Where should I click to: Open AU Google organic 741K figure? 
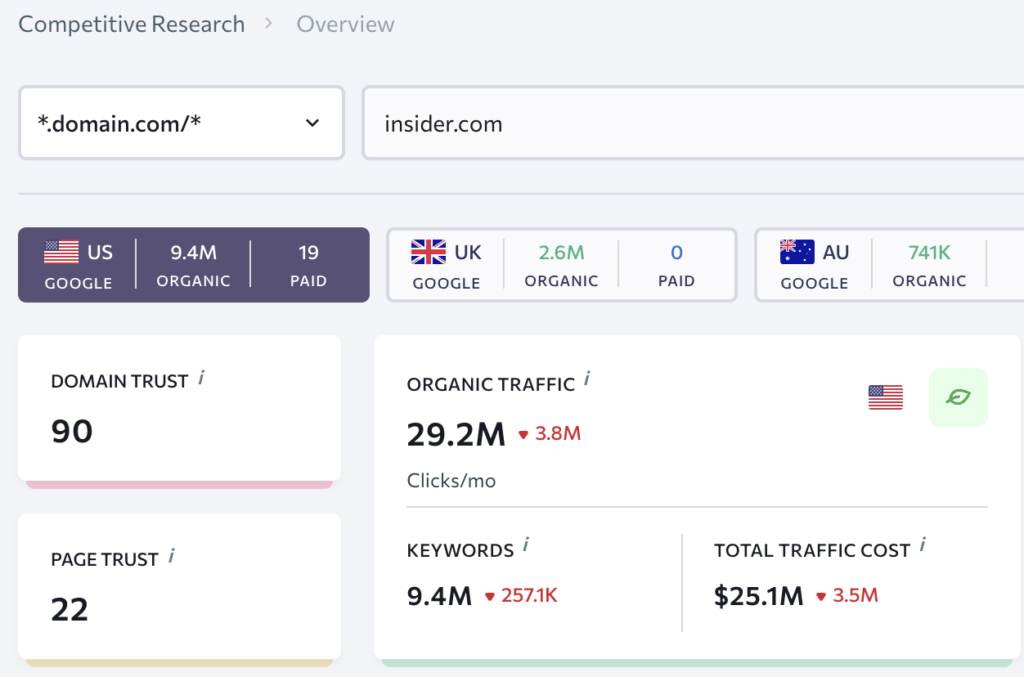click(x=929, y=253)
